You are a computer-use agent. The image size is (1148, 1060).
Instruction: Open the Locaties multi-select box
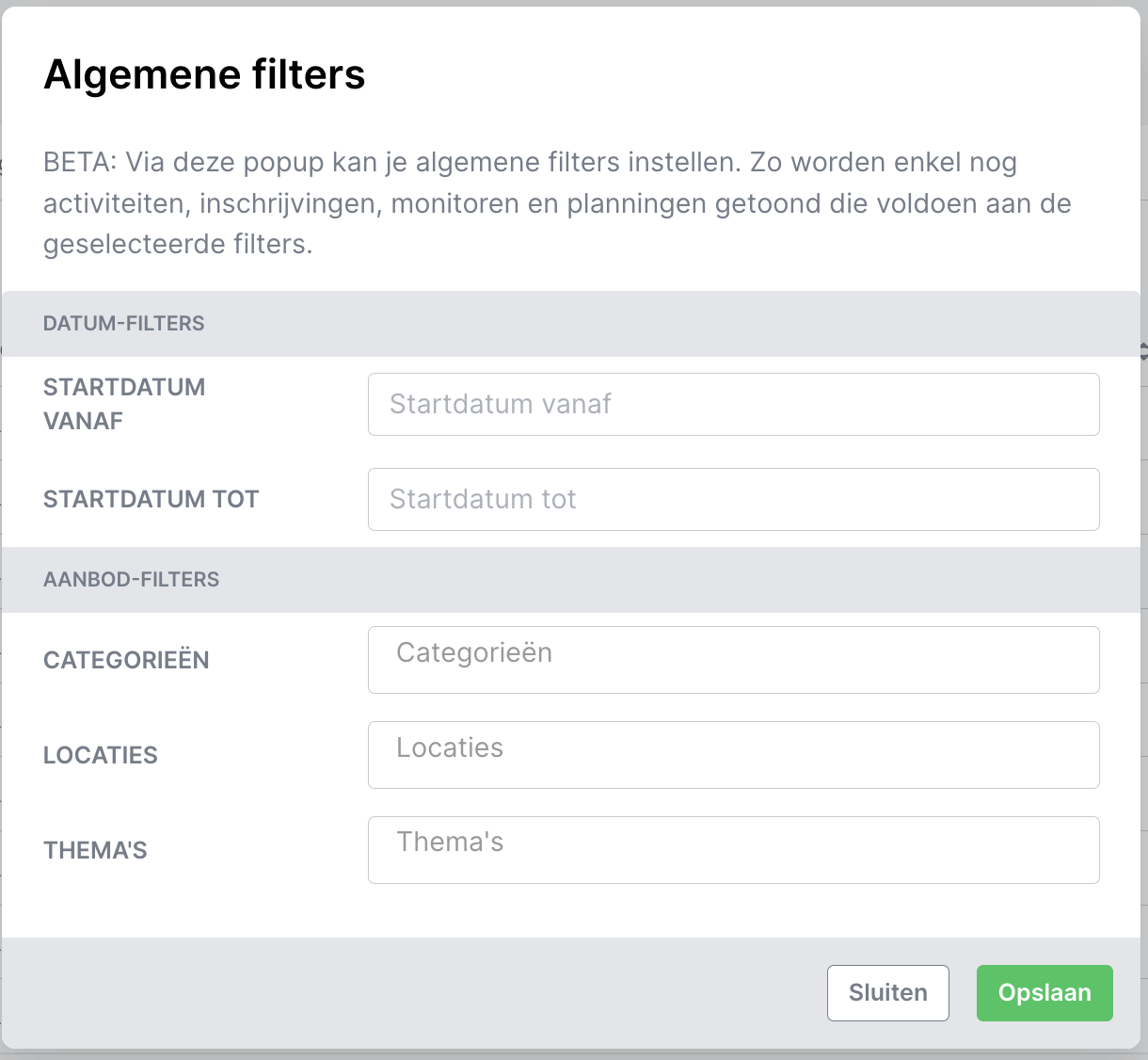(733, 755)
